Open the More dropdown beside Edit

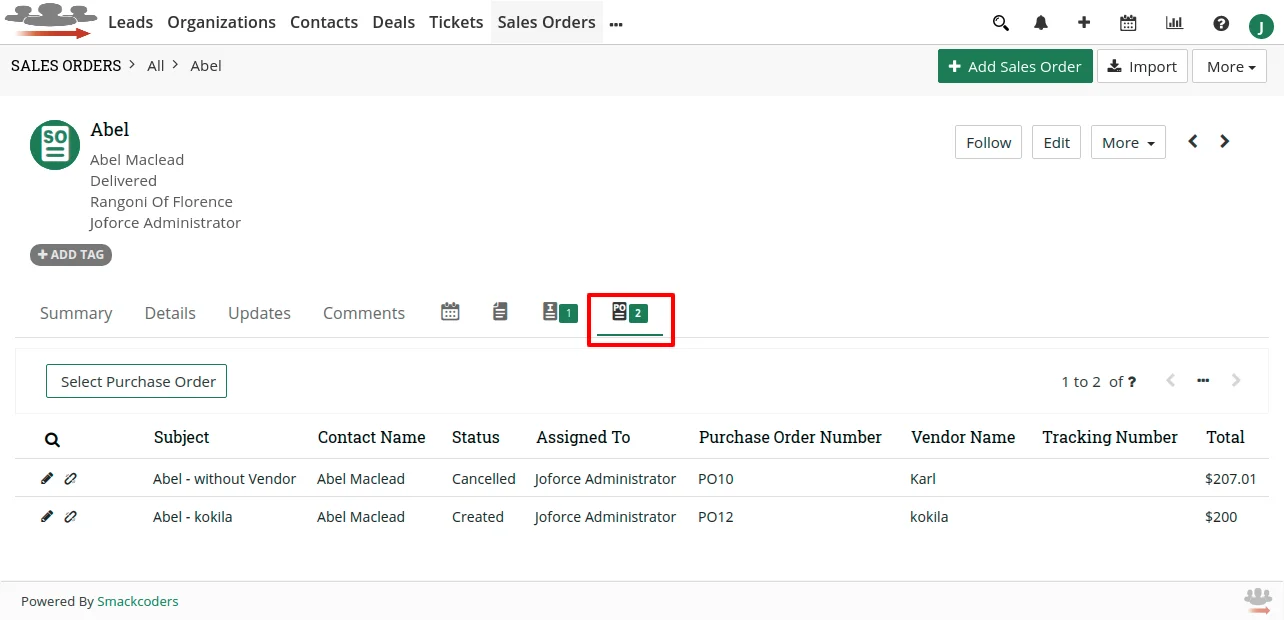pos(1127,142)
